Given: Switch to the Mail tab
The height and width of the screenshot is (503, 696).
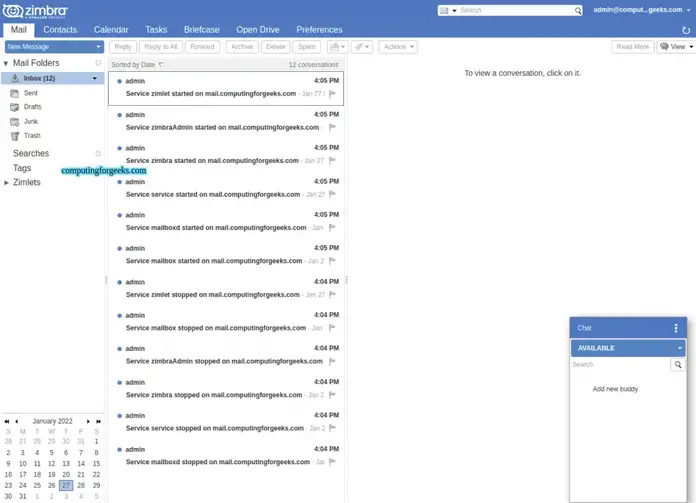Looking at the screenshot, I should (19, 30).
